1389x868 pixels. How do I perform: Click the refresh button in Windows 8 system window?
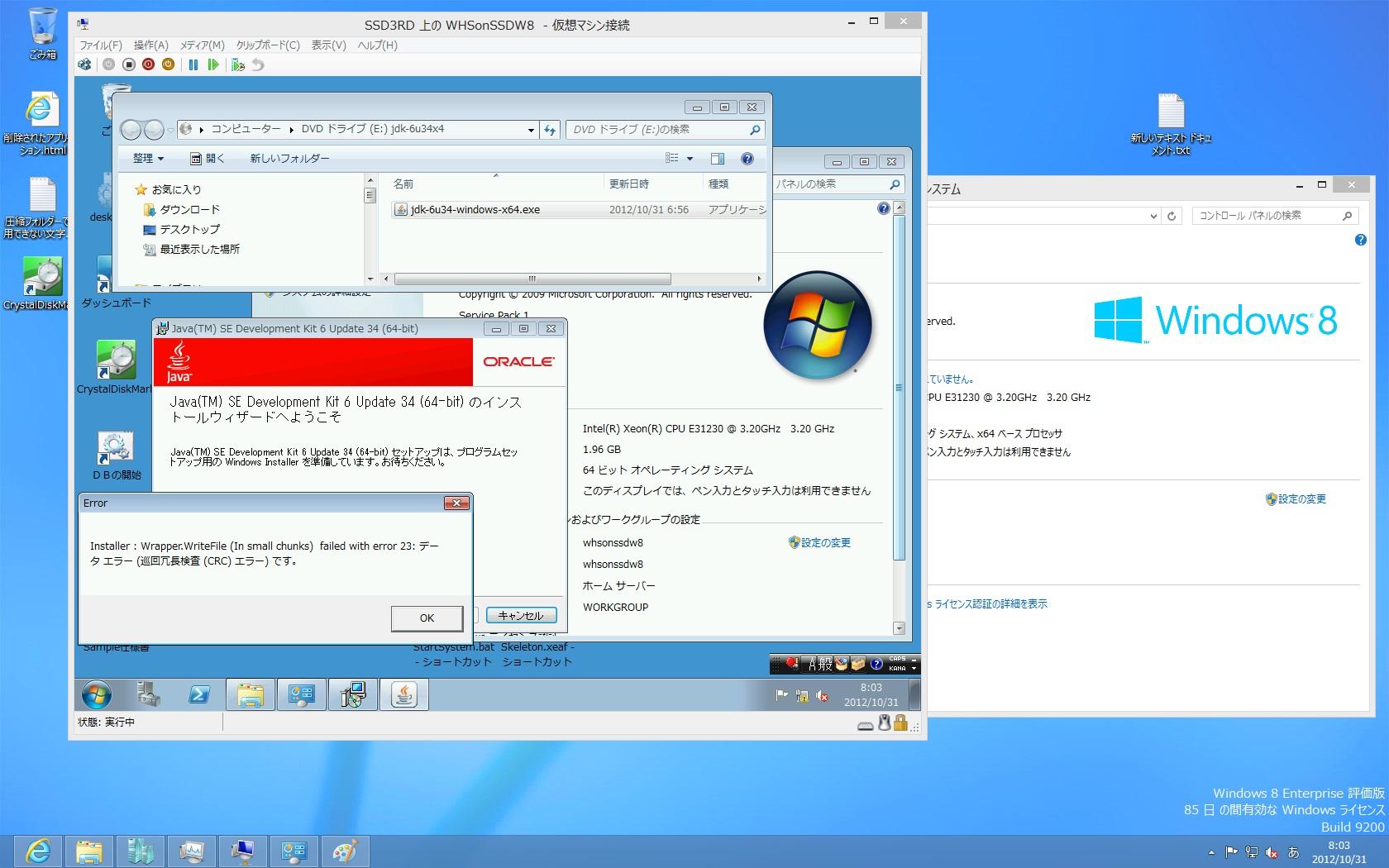1172,217
